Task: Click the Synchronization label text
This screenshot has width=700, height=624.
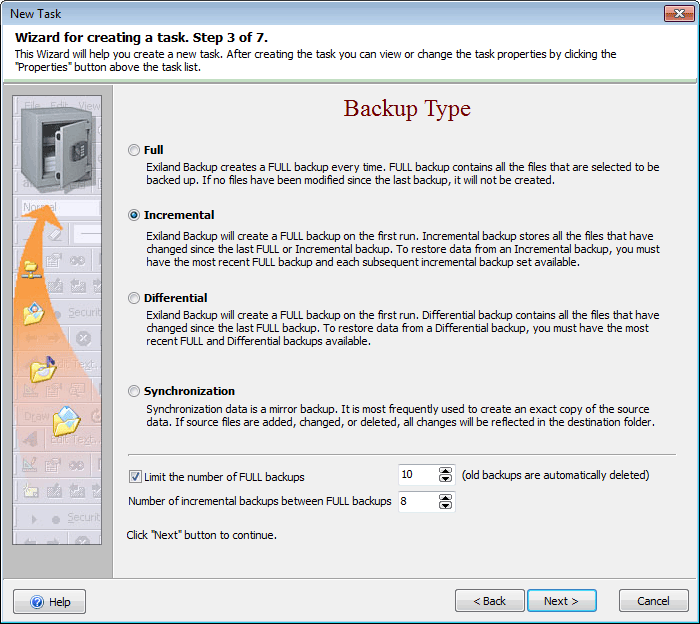Action: tap(189, 391)
